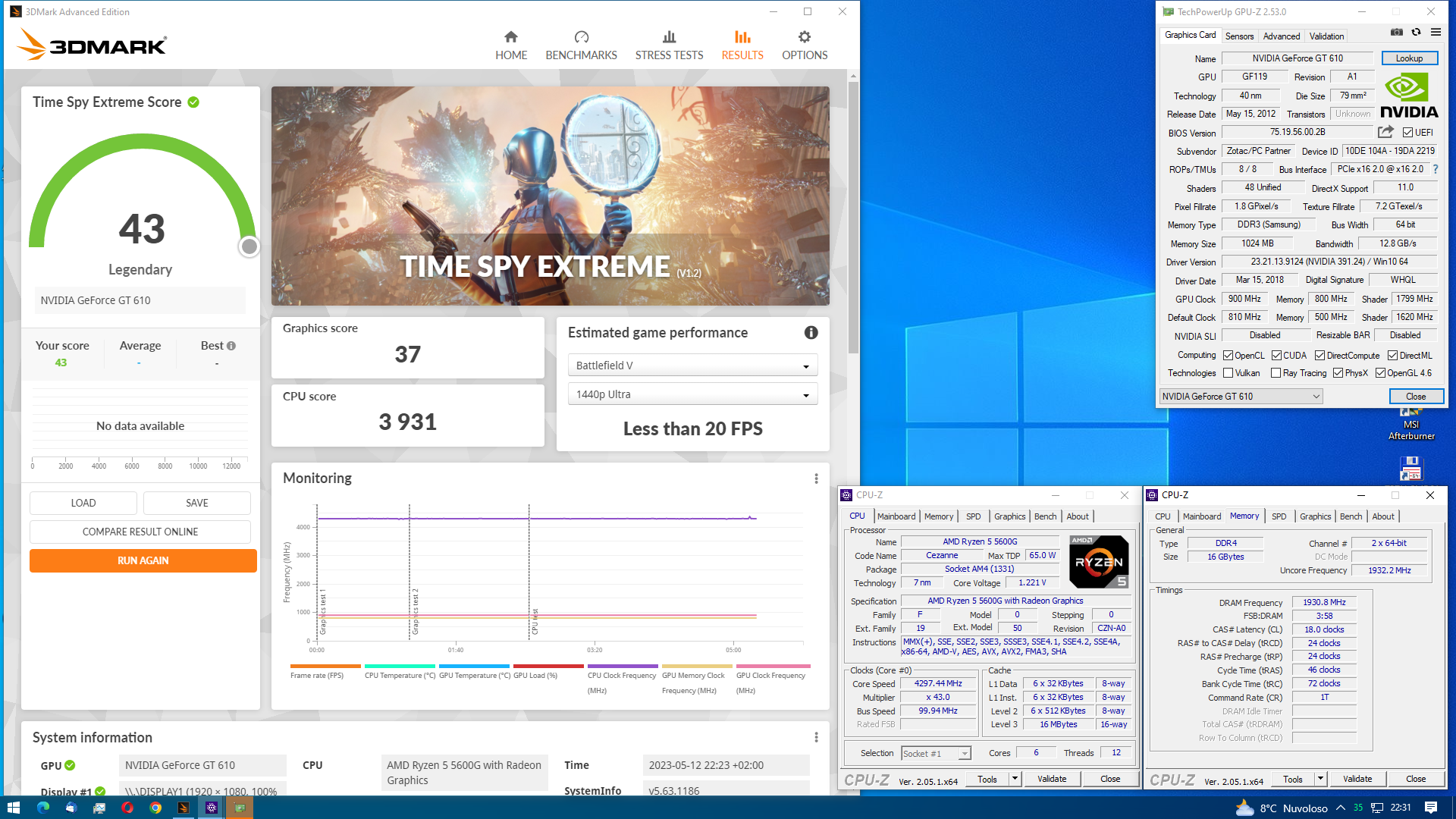Open Socket #1 selection dropdown in CPU-Z
Image resolution: width=1456 pixels, height=819 pixels.
point(936,754)
